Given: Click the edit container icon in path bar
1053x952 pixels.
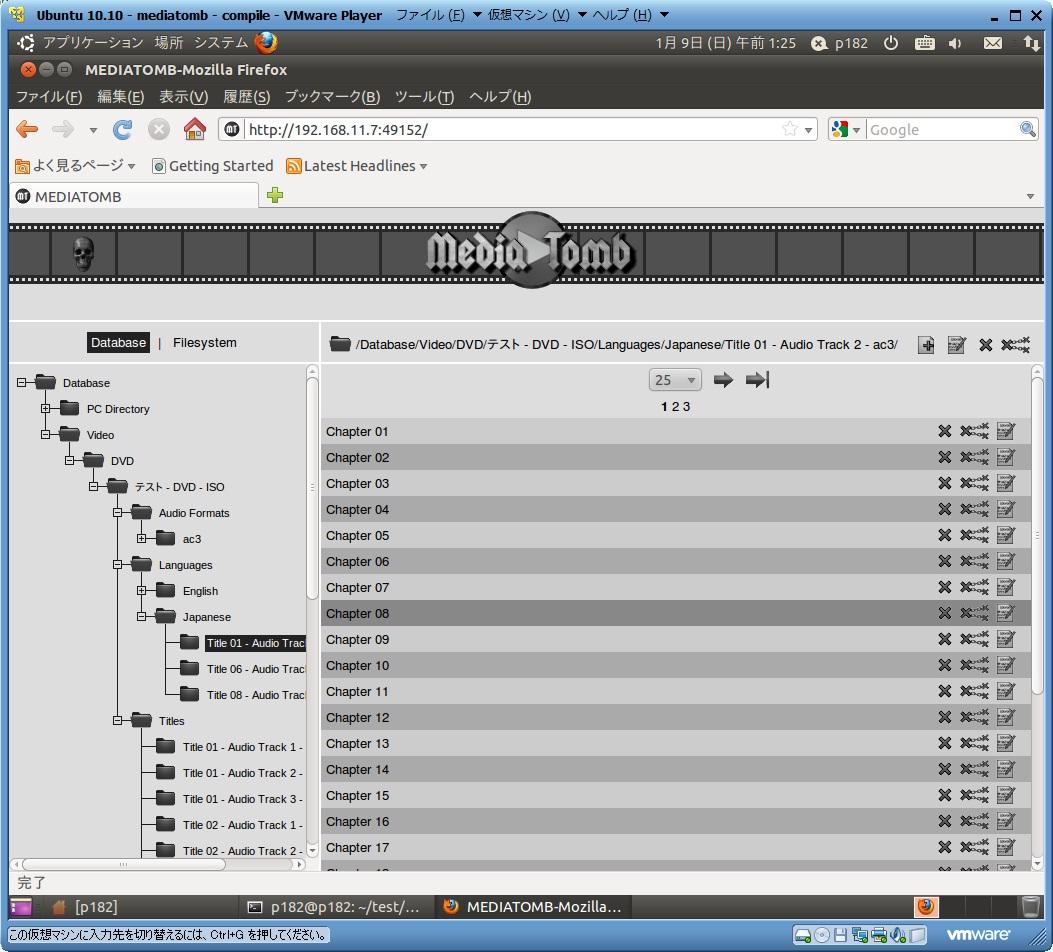Looking at the screenshot, I should click(x=956, y=345).
